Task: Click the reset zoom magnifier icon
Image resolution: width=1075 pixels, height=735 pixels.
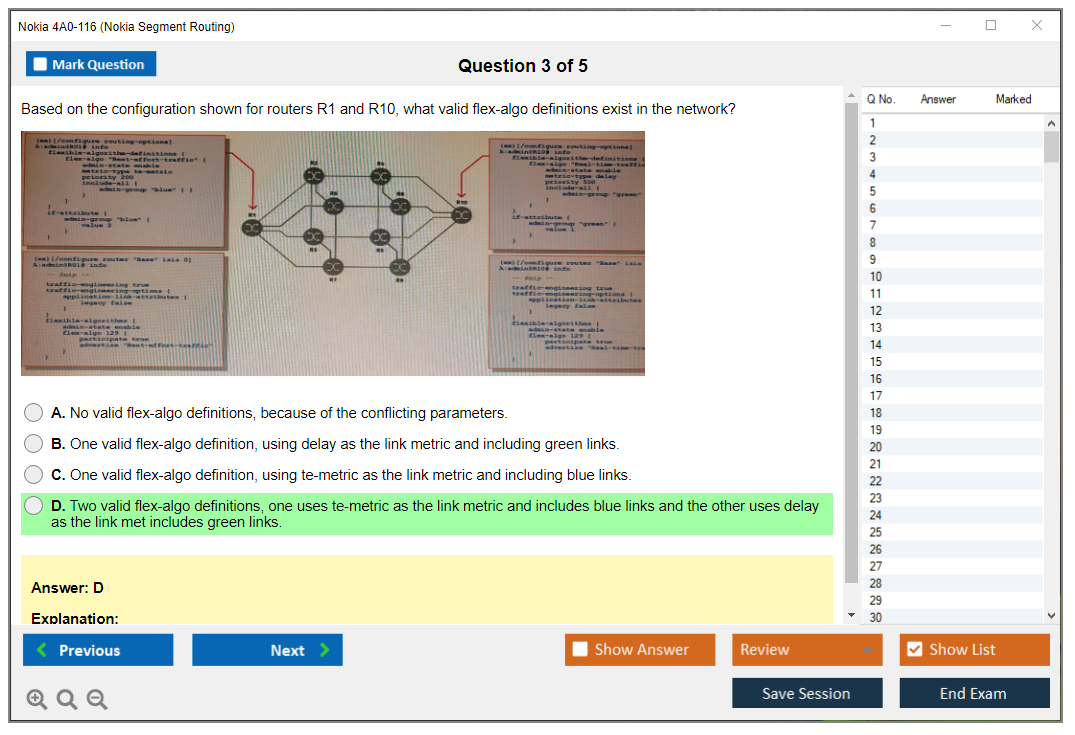Action: [67, 700]
